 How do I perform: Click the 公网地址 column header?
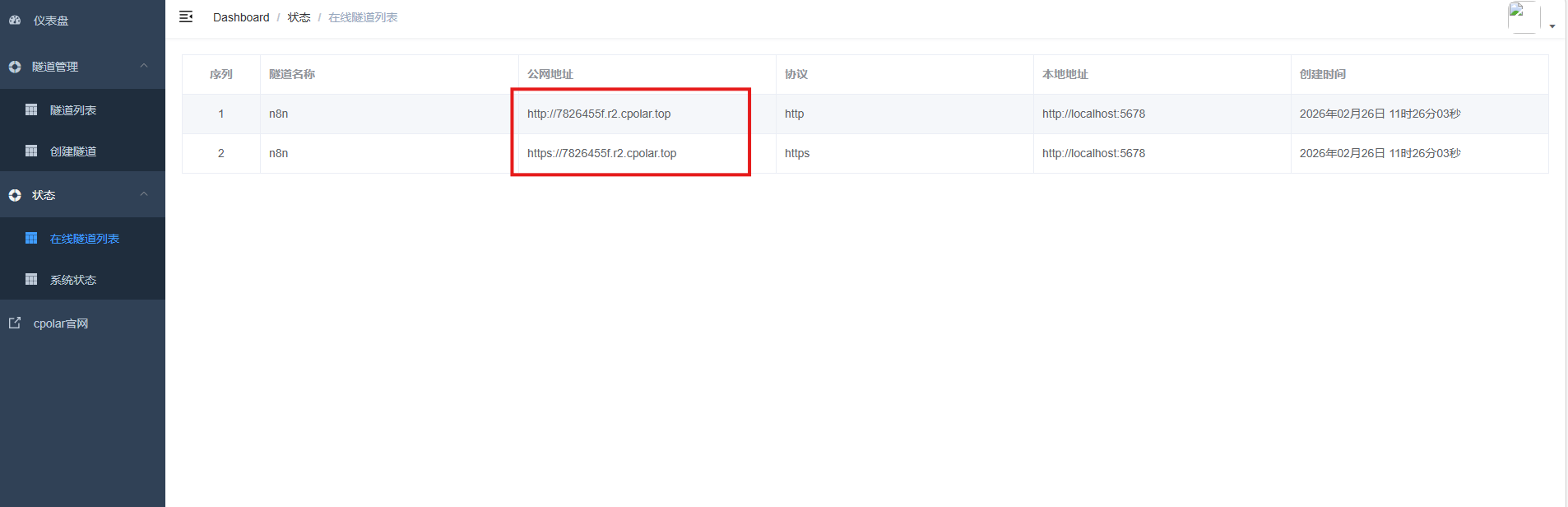coord(550,74)
